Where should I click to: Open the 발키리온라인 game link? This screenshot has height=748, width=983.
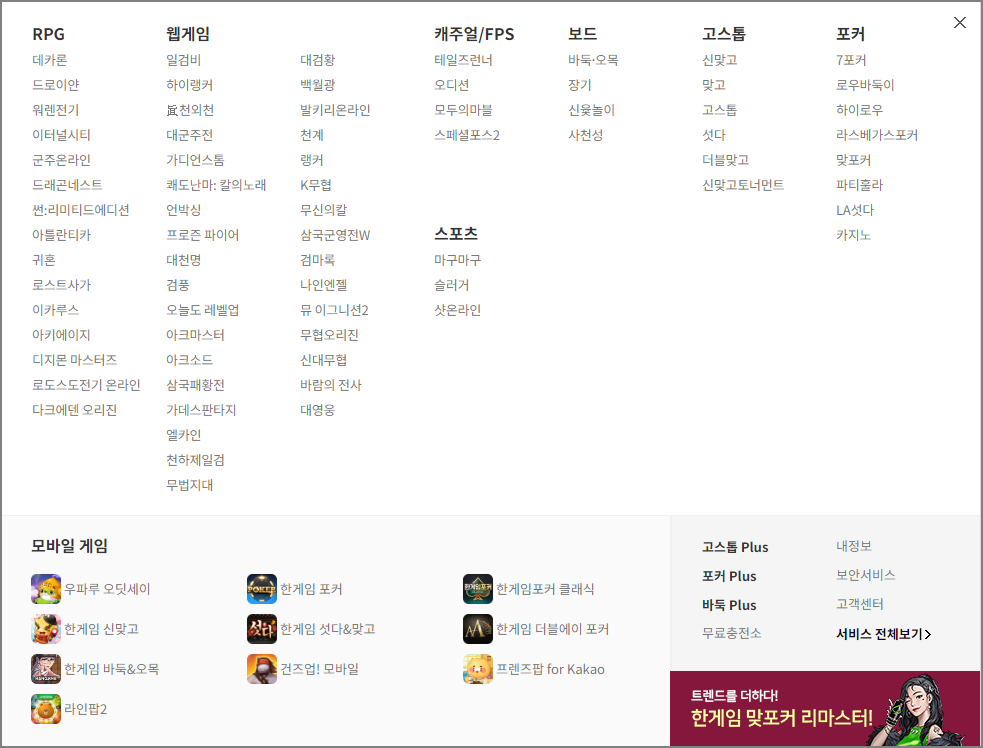335,110
